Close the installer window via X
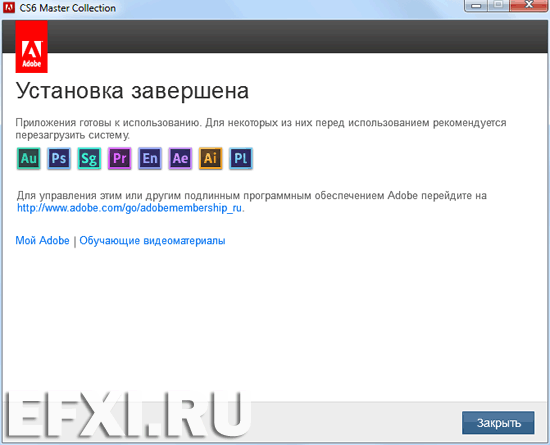The width and height of the screenshot is (550, 445). coord(529,6)
